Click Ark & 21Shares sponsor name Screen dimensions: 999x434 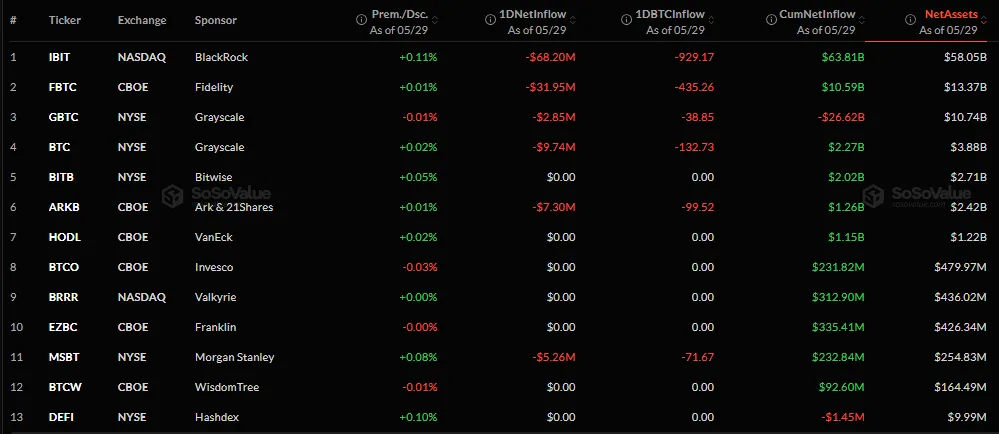[x=234, y=207]
